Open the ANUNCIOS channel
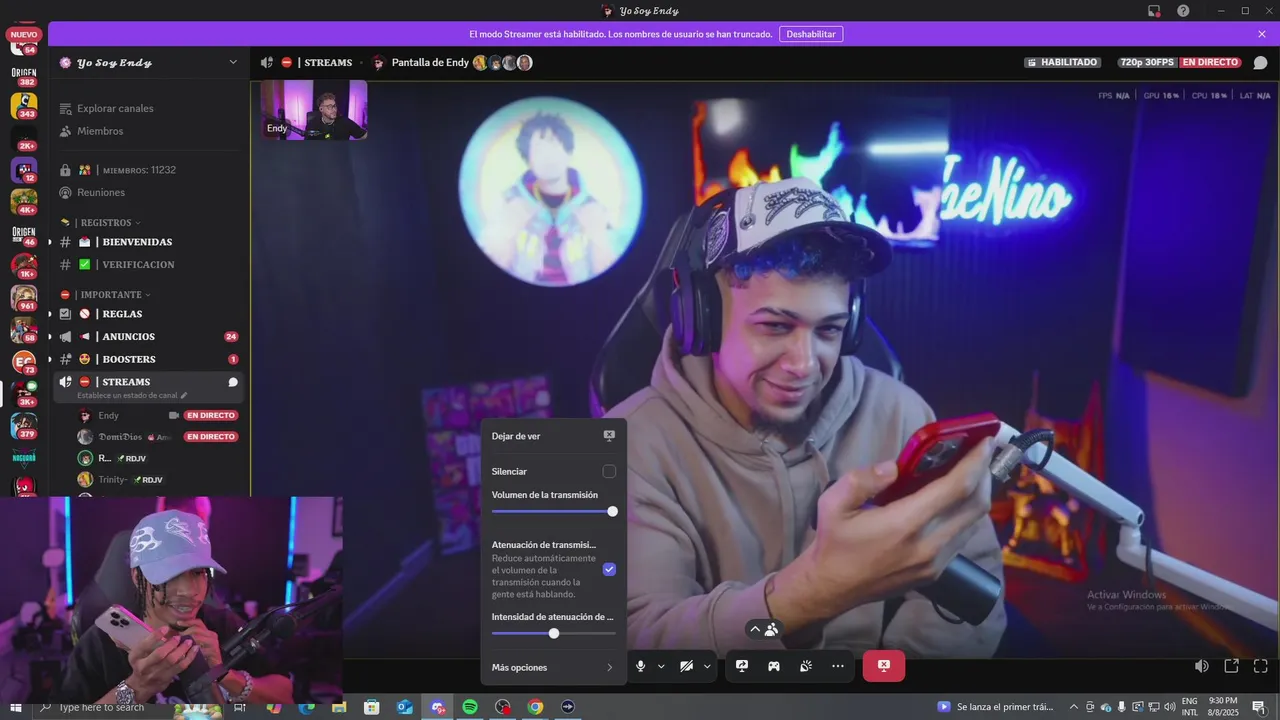 pyautogui.click(x=148, y=337)
